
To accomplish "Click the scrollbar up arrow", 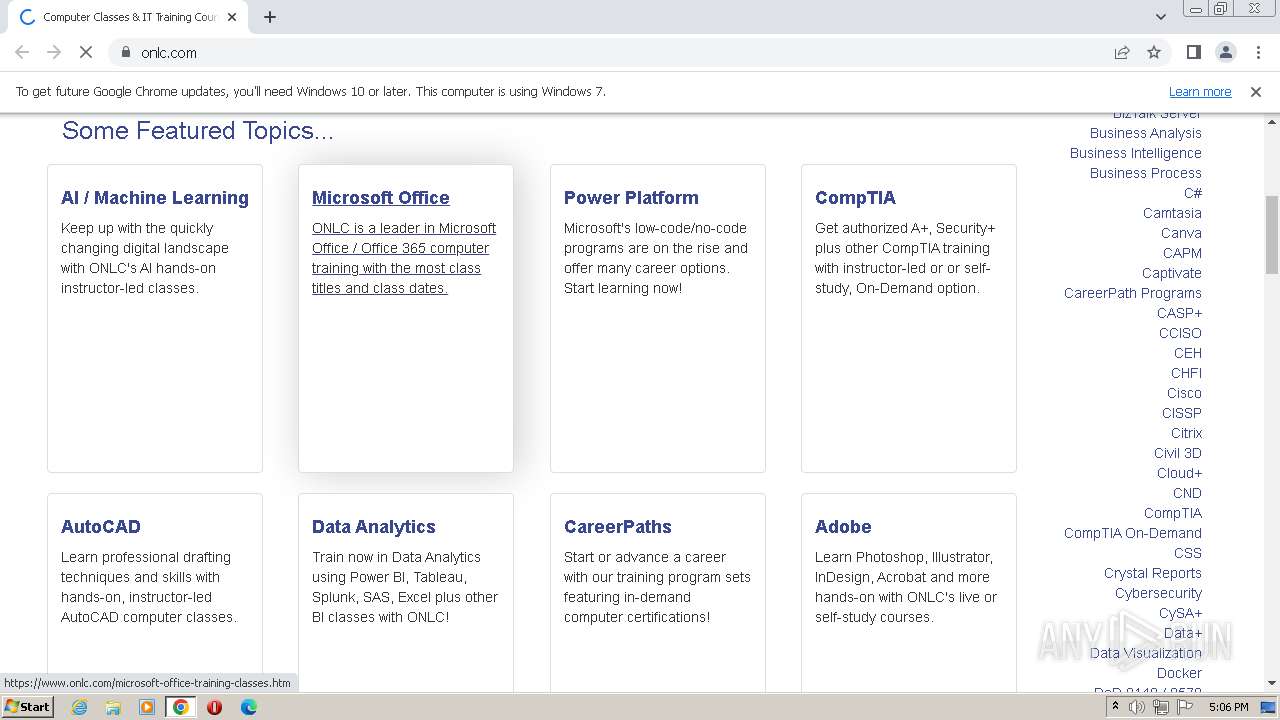I will tap(1272, 121).
